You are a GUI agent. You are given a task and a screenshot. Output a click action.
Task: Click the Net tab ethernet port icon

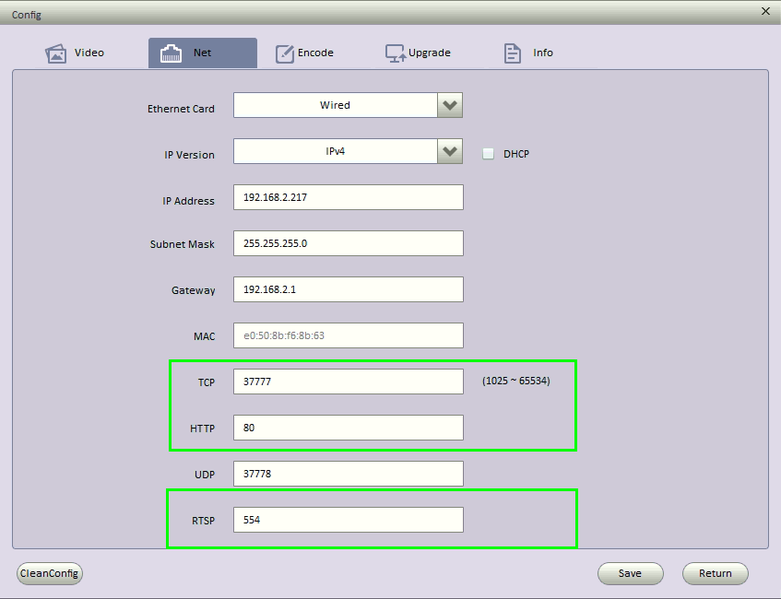(170, 53)
